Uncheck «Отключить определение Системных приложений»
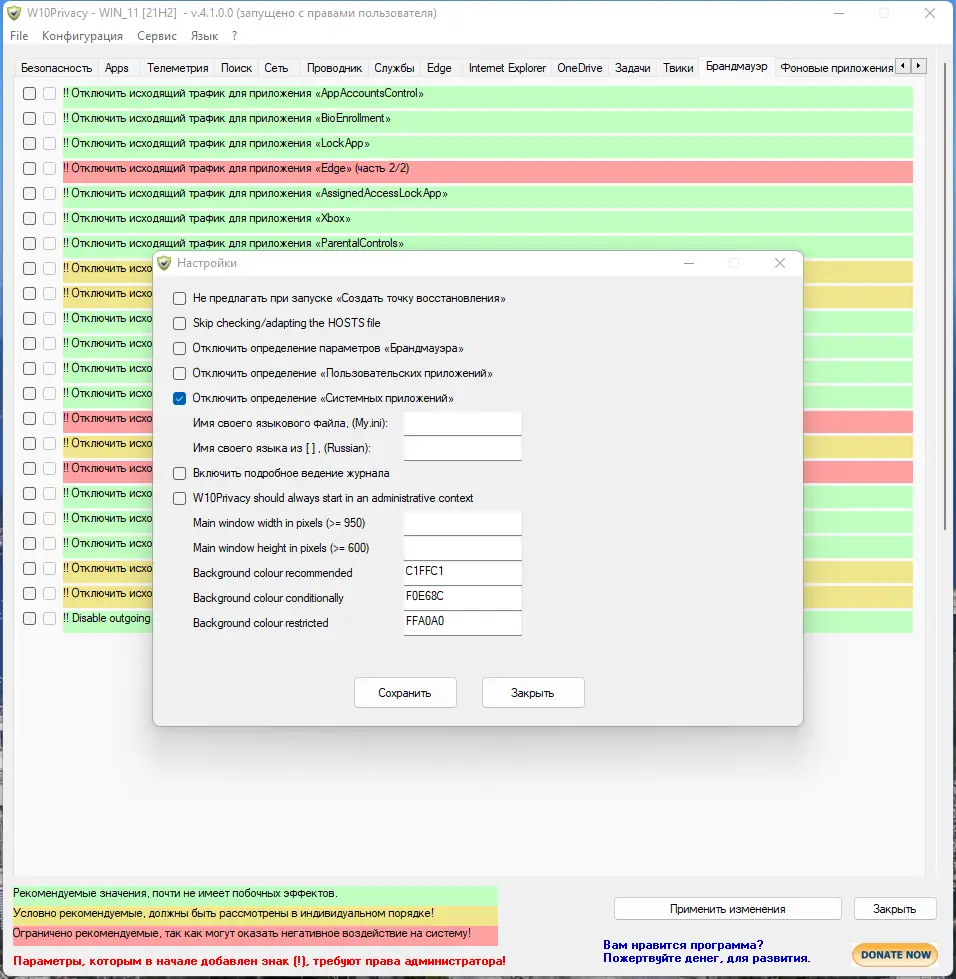Image resolution: width=956 pixels, height=979 pixels. pyautogui.click(x=180, y=398)
